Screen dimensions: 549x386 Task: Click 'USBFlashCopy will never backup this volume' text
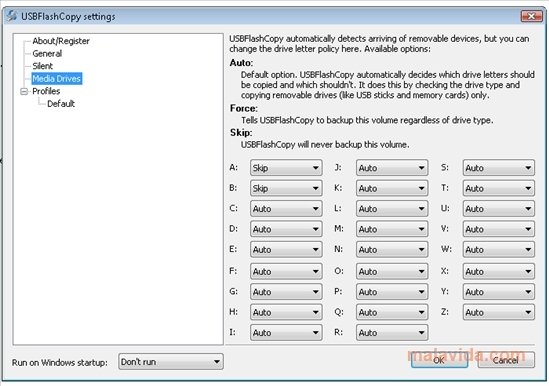pyautogui.click(x=325, y=144)
